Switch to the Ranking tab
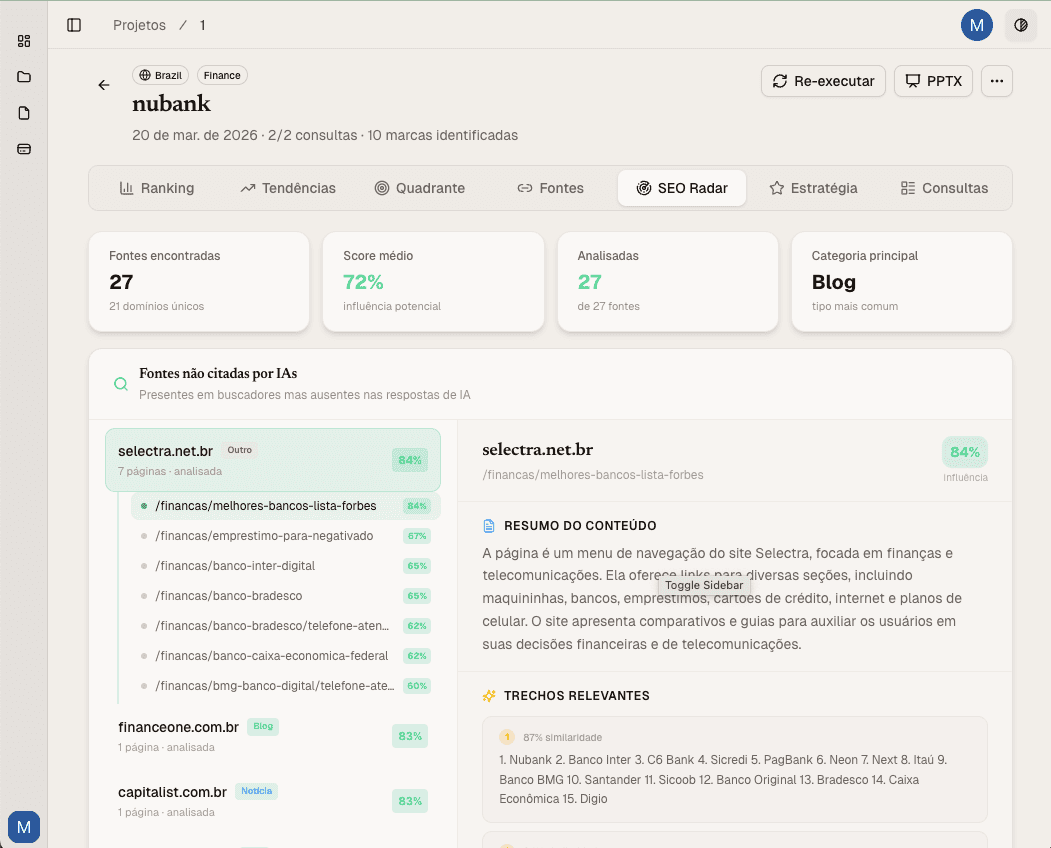 pos(157,188)
